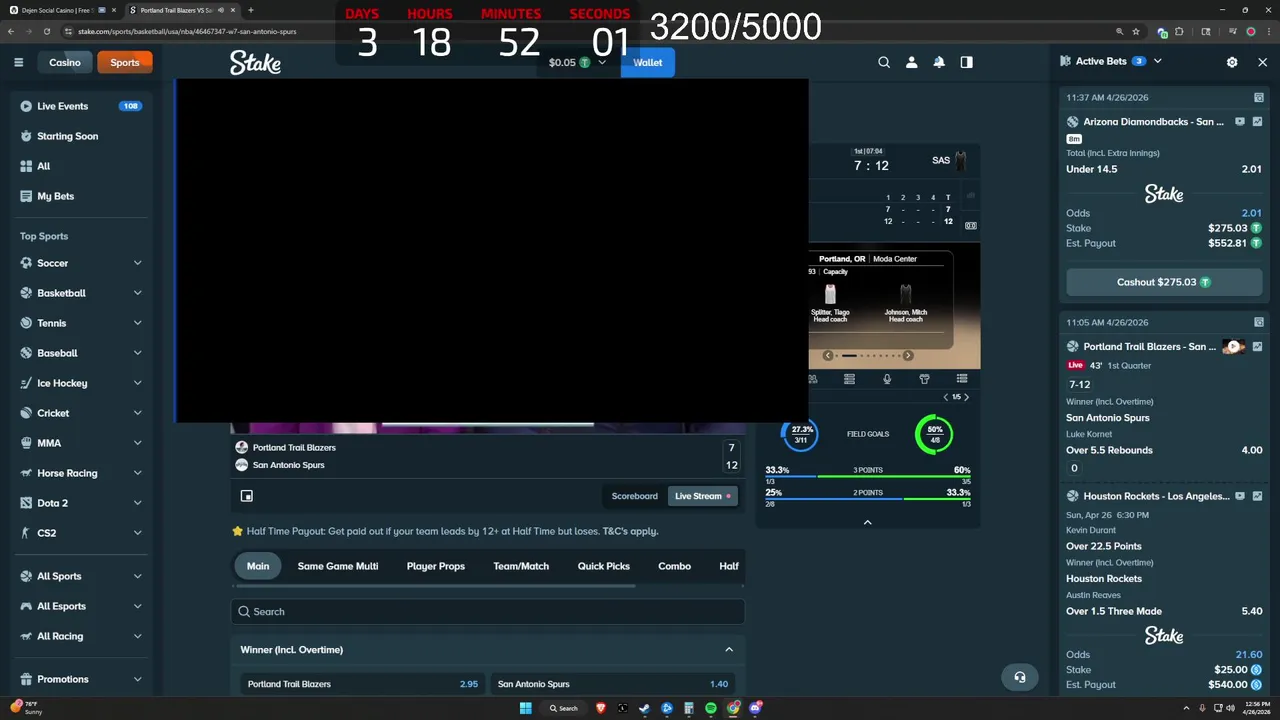
Task: Expand the Basketball sidebar section
Action: [137, 293]
